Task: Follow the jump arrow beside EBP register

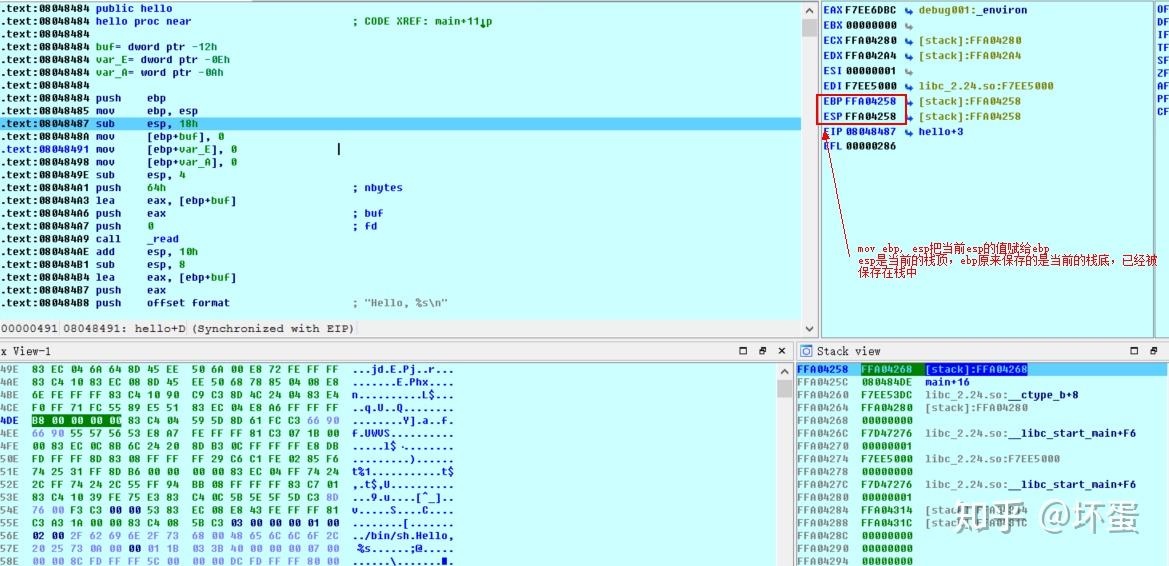Action: coord(909,101)
